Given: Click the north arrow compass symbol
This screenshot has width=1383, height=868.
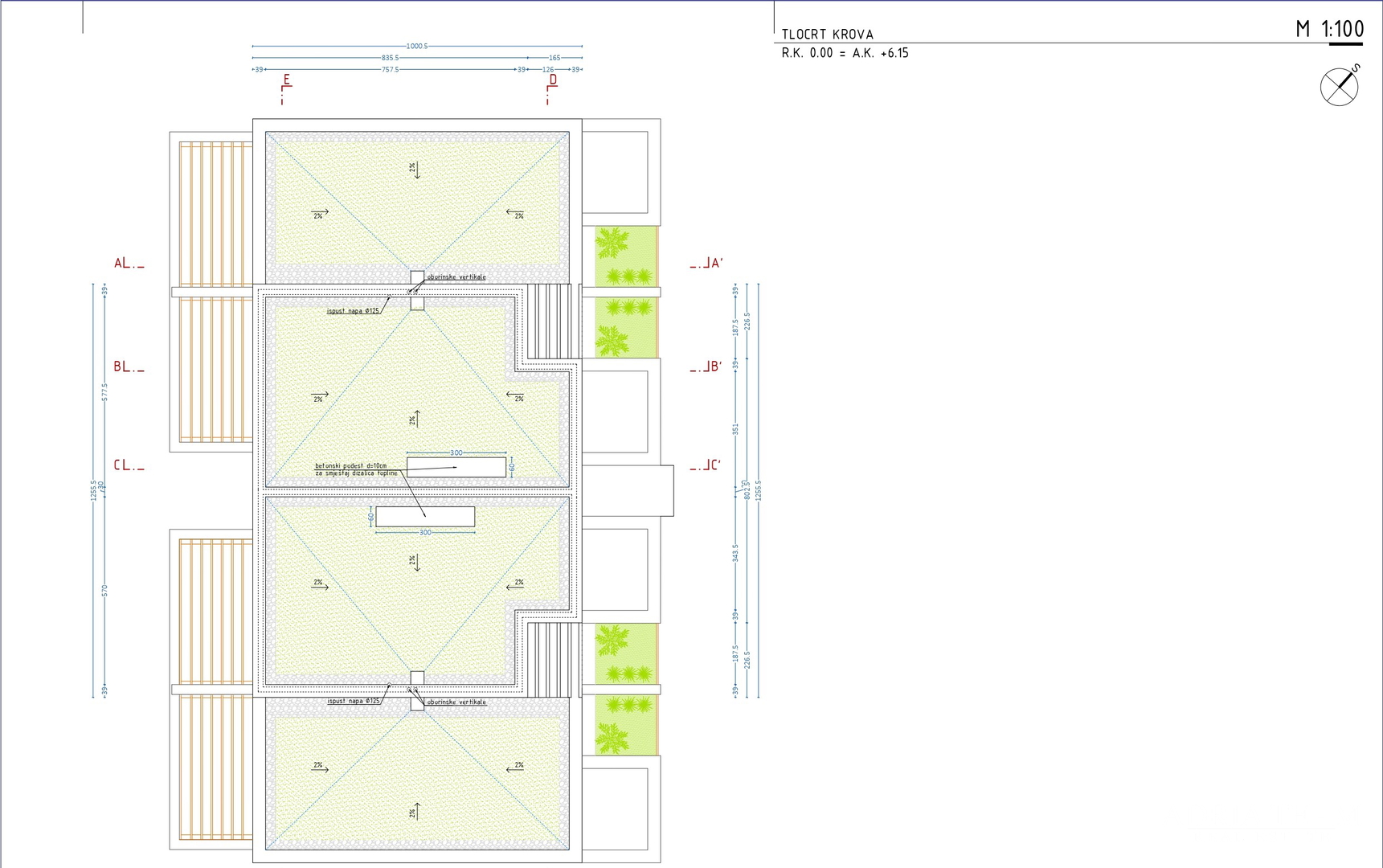Looking at the screenshot, I should [x=1339, y=86].
